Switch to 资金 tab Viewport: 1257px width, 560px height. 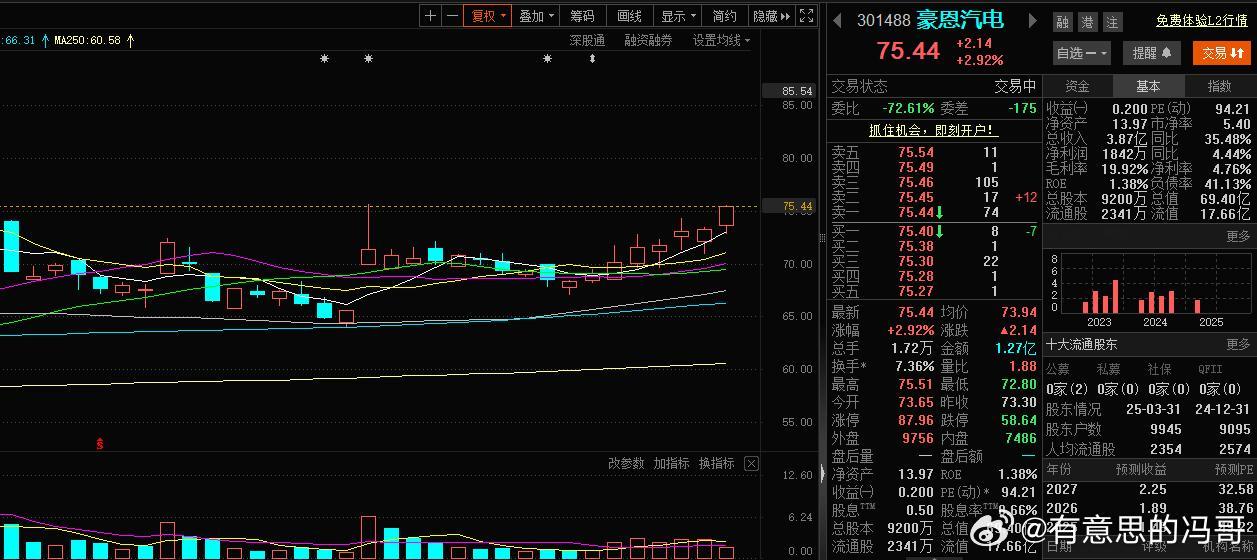1077,86
